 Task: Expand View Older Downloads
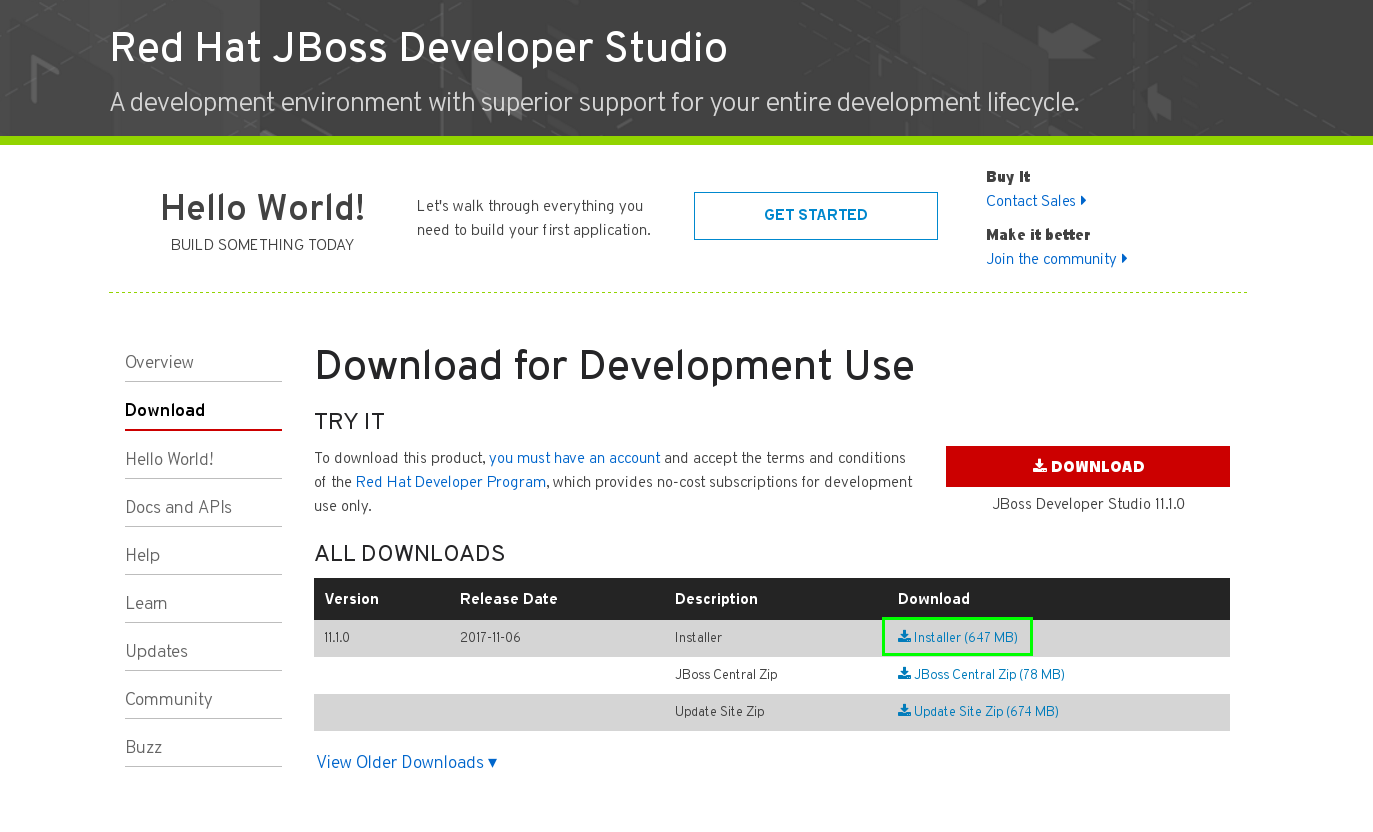click(x=406, y=762)
